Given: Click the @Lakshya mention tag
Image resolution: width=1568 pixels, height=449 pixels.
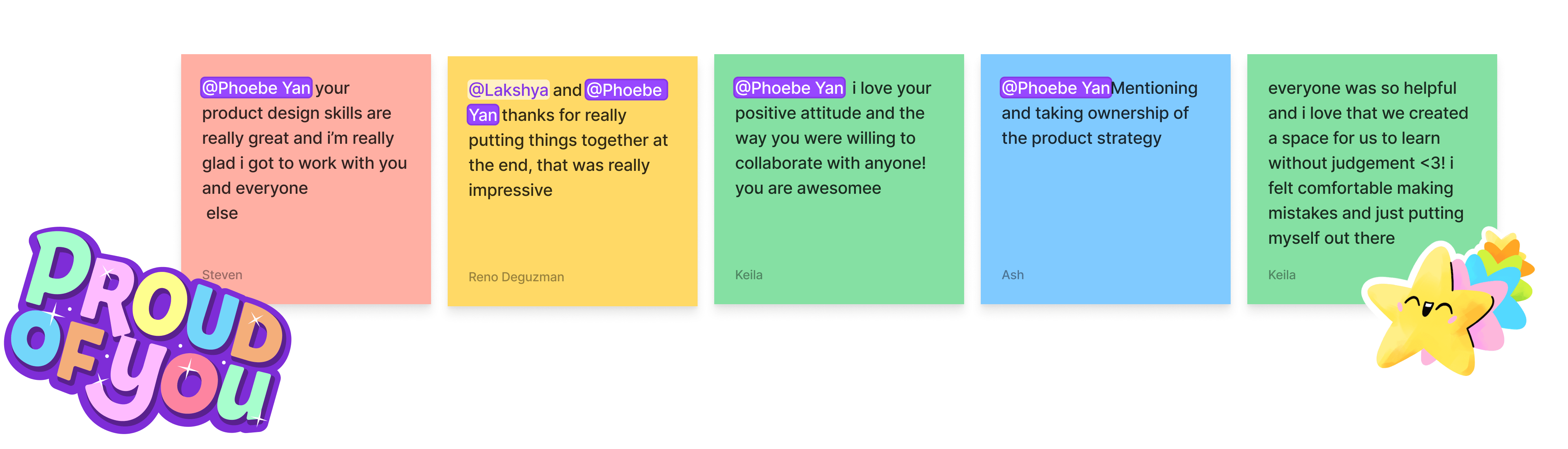Looking at the screenshot, I should coord(508,90).
